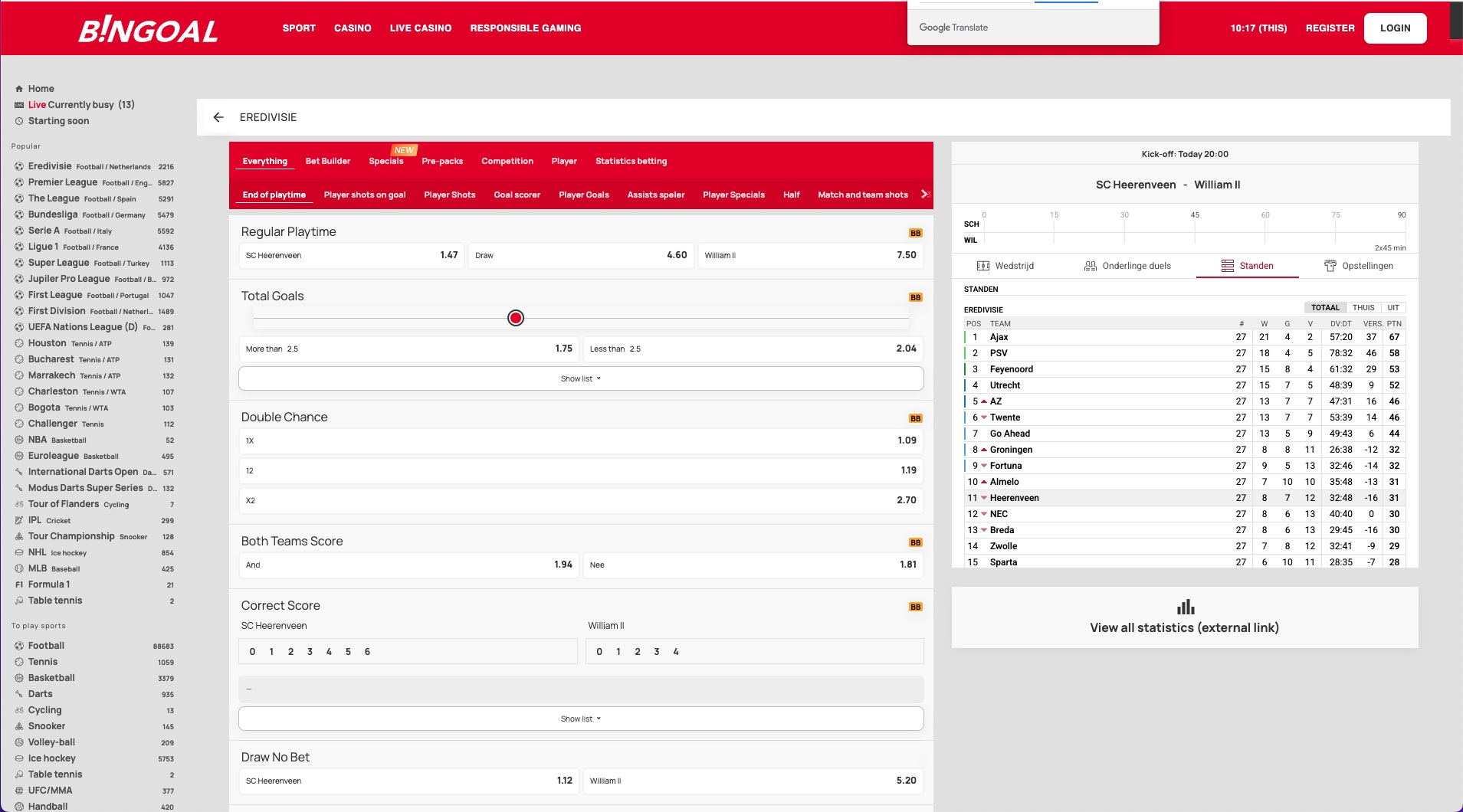The height and width of the screenshot is (812, 1463).
Task: Switch standings to UIT view
Action: (1392, 308)
